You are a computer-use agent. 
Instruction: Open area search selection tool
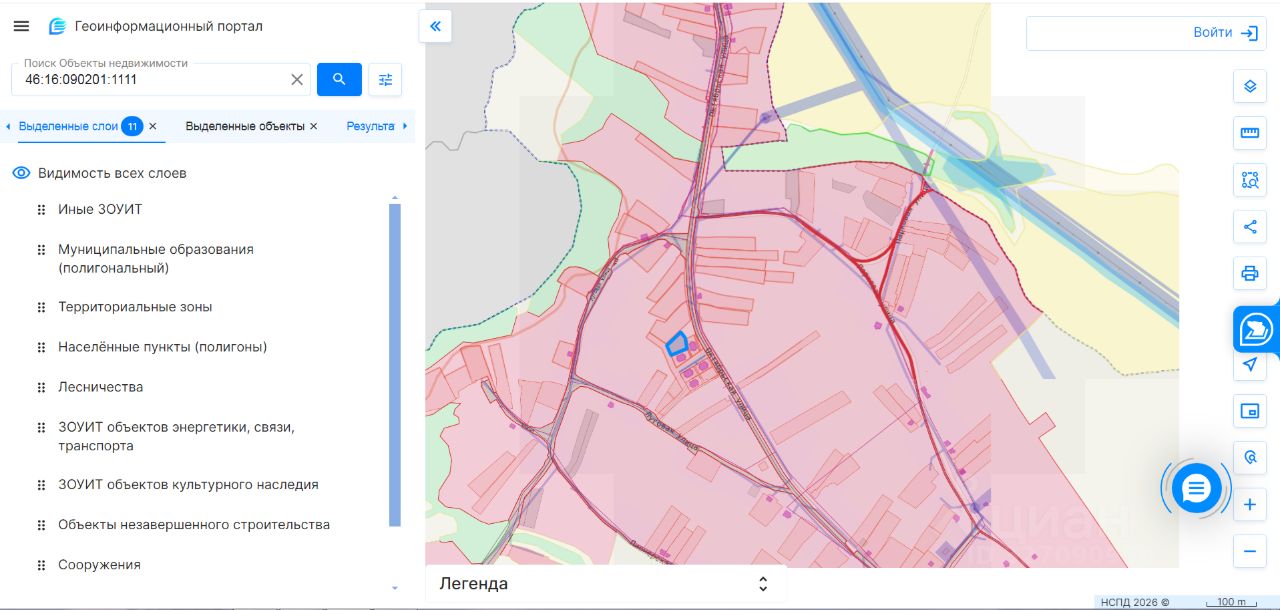(x=1249, y=179)
